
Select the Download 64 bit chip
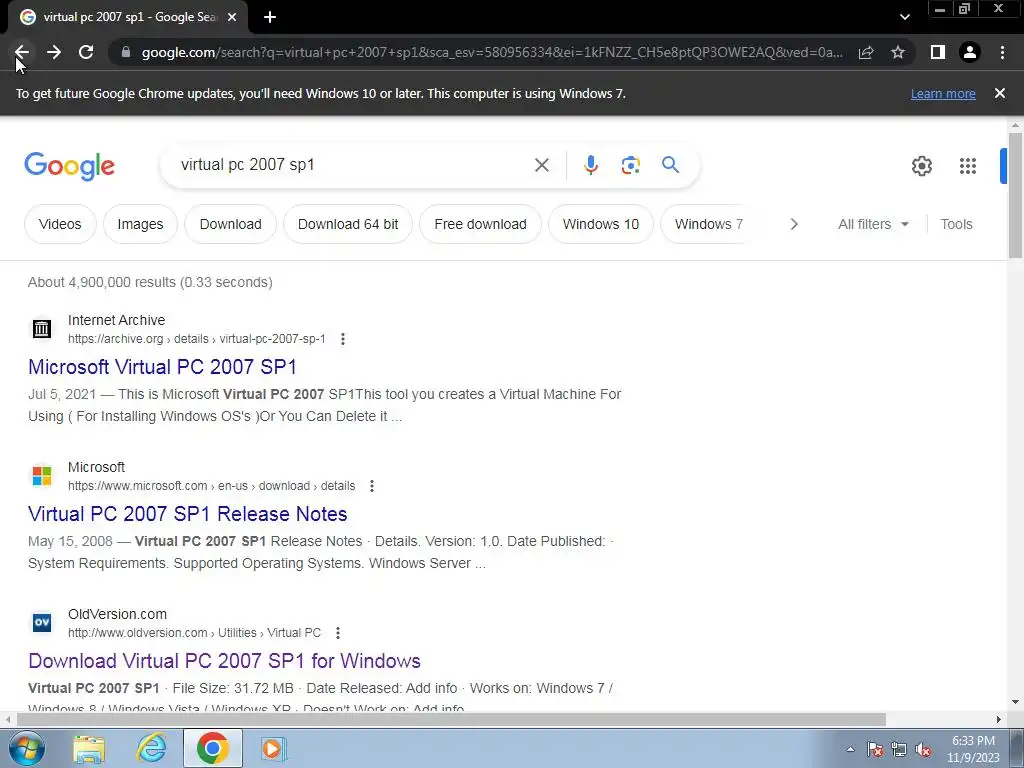click(348, 224)
